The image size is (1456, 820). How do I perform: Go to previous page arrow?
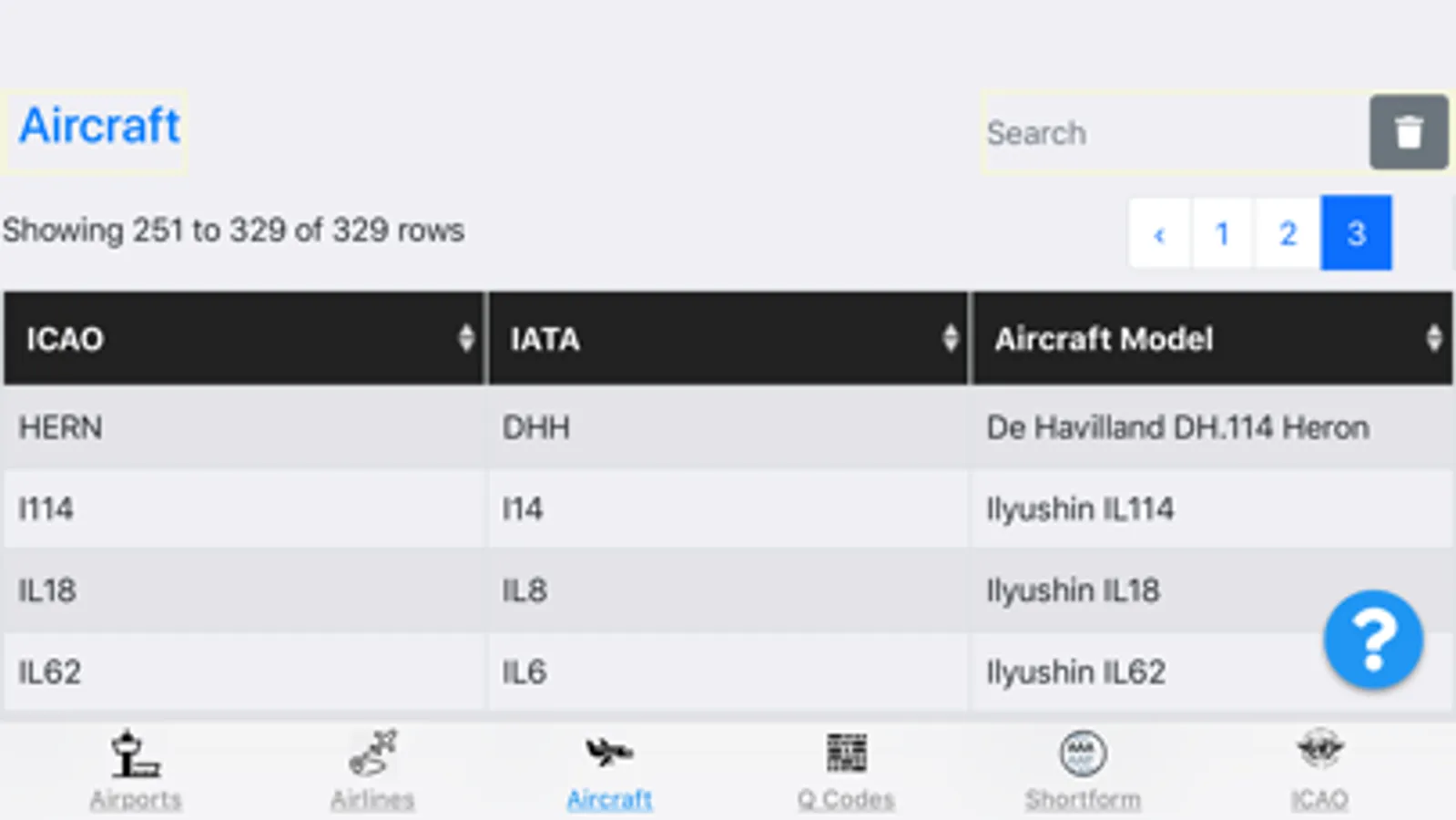[x=1159, y=233]
